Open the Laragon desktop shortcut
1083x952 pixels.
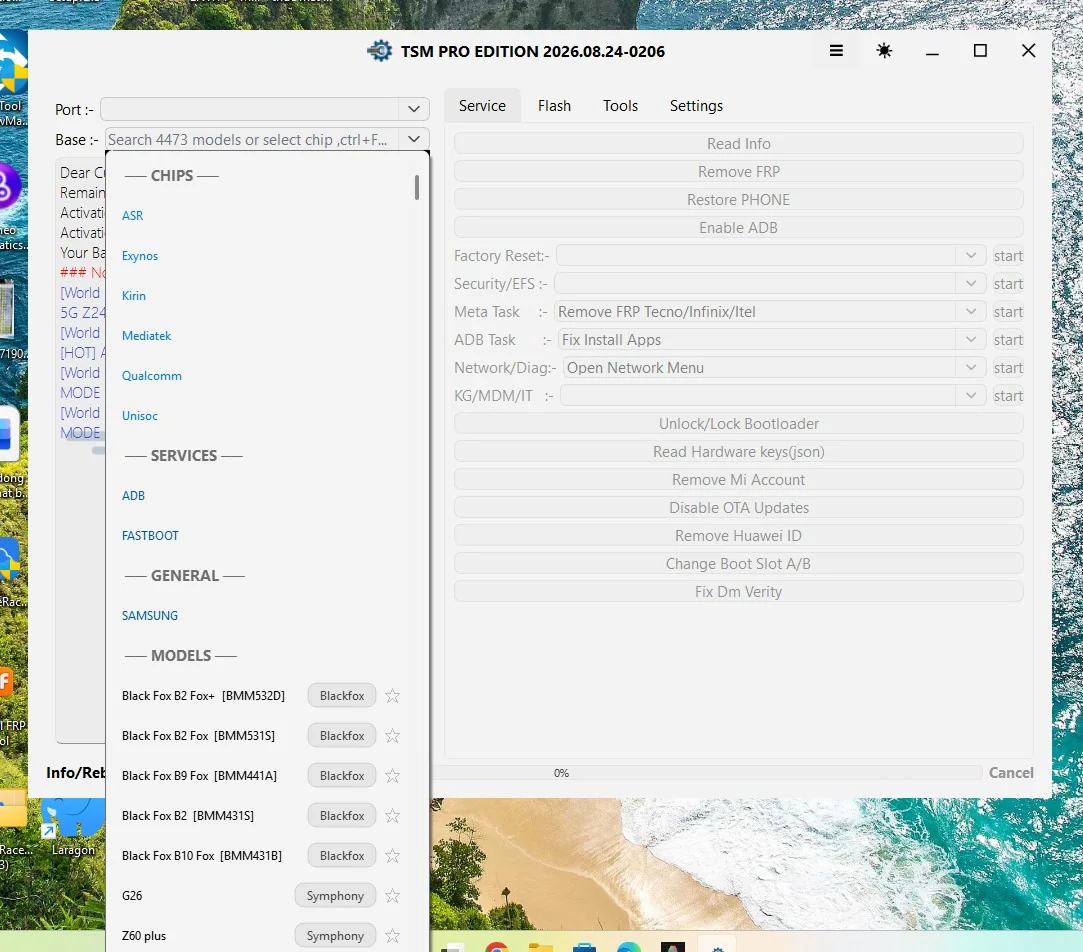tap(73, 827)
